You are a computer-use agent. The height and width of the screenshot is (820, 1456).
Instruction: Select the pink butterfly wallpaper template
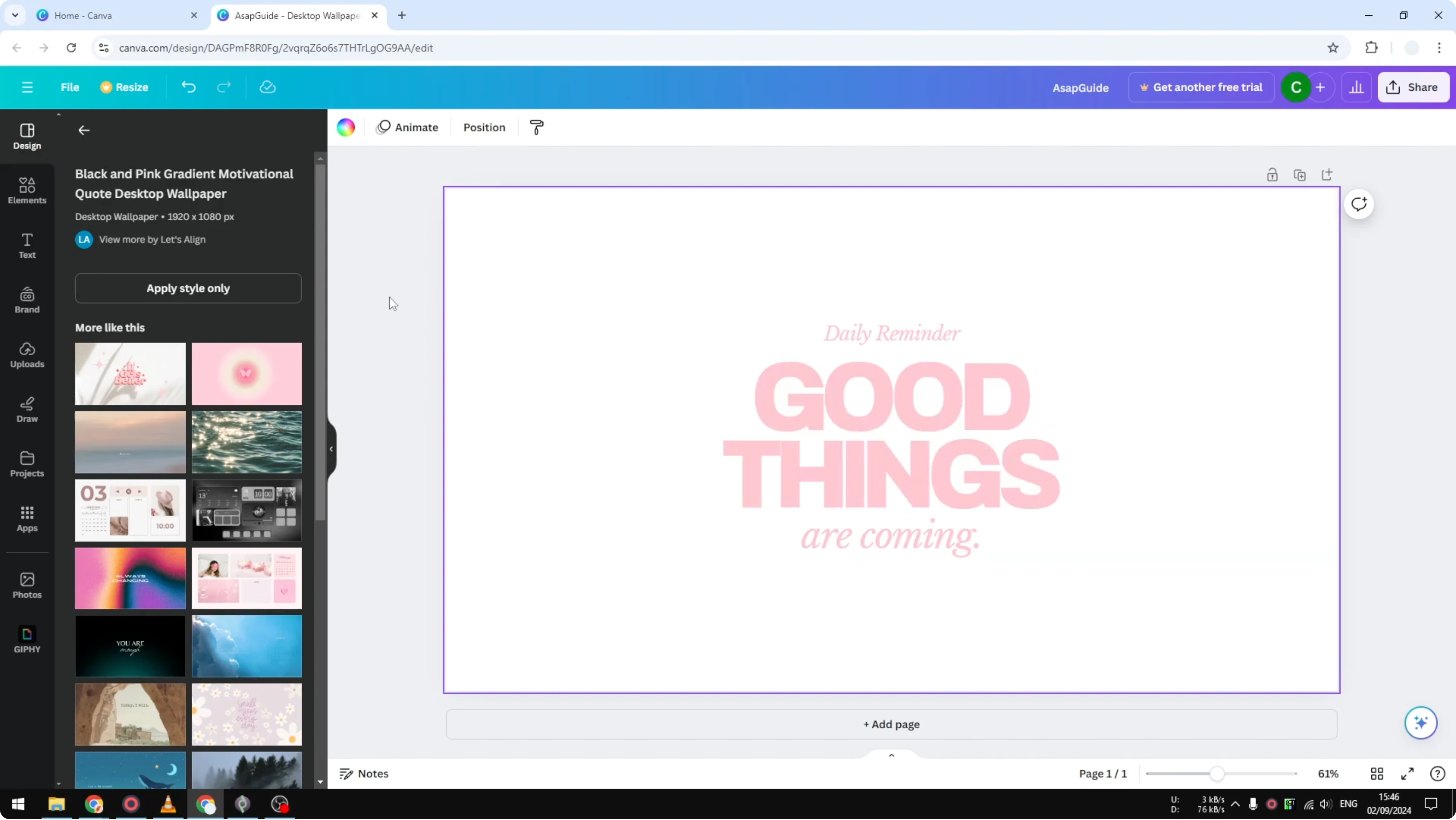(x=246, y=374)
